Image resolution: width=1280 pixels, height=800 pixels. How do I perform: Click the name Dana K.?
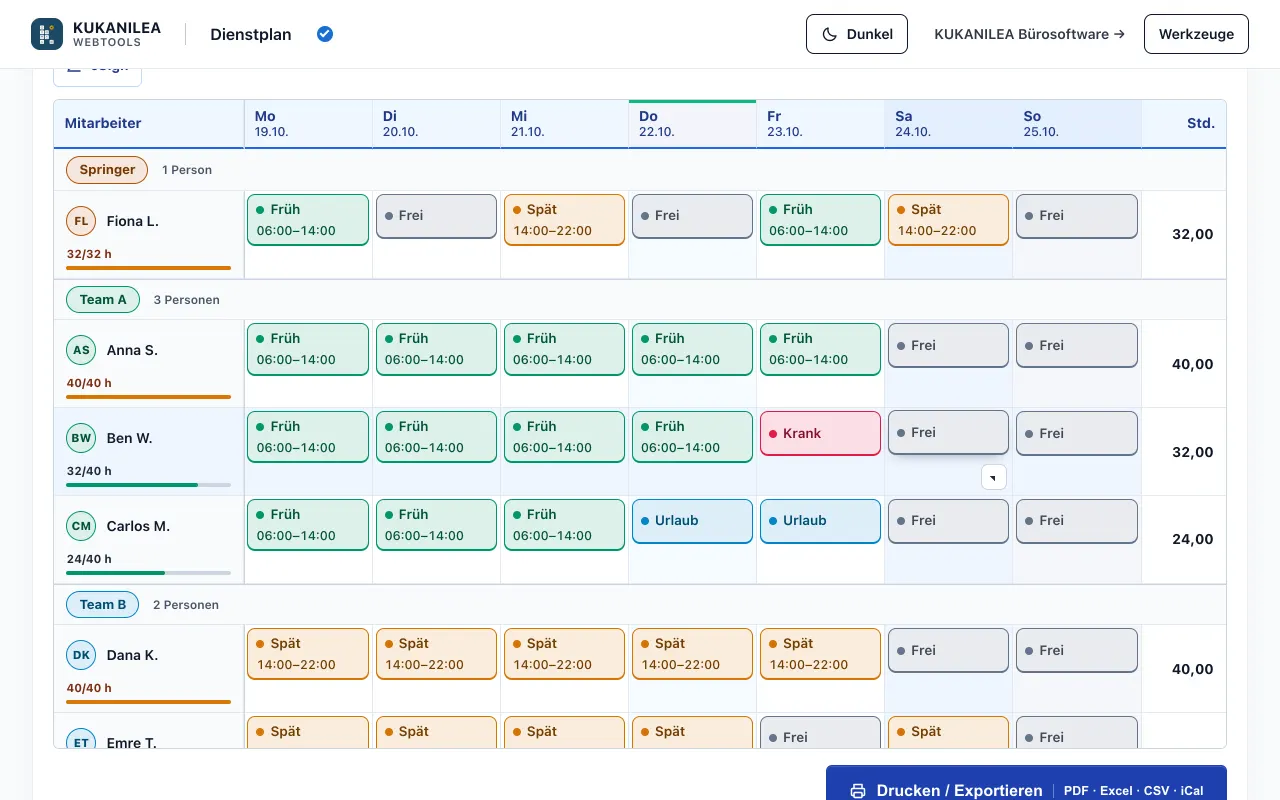133,655
